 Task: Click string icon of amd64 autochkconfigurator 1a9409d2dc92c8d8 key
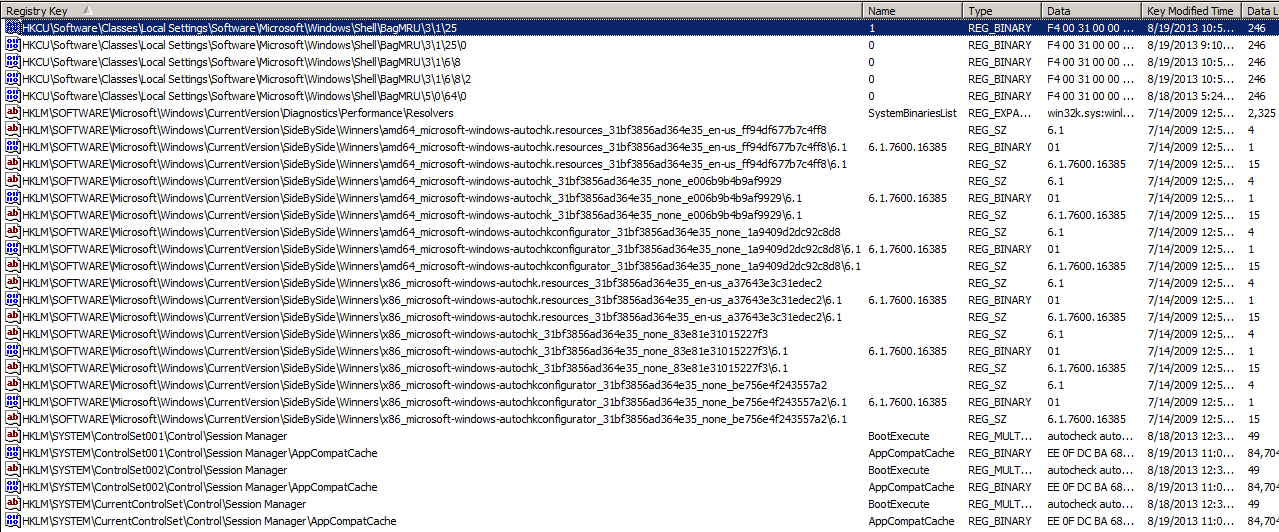point(13,232)
